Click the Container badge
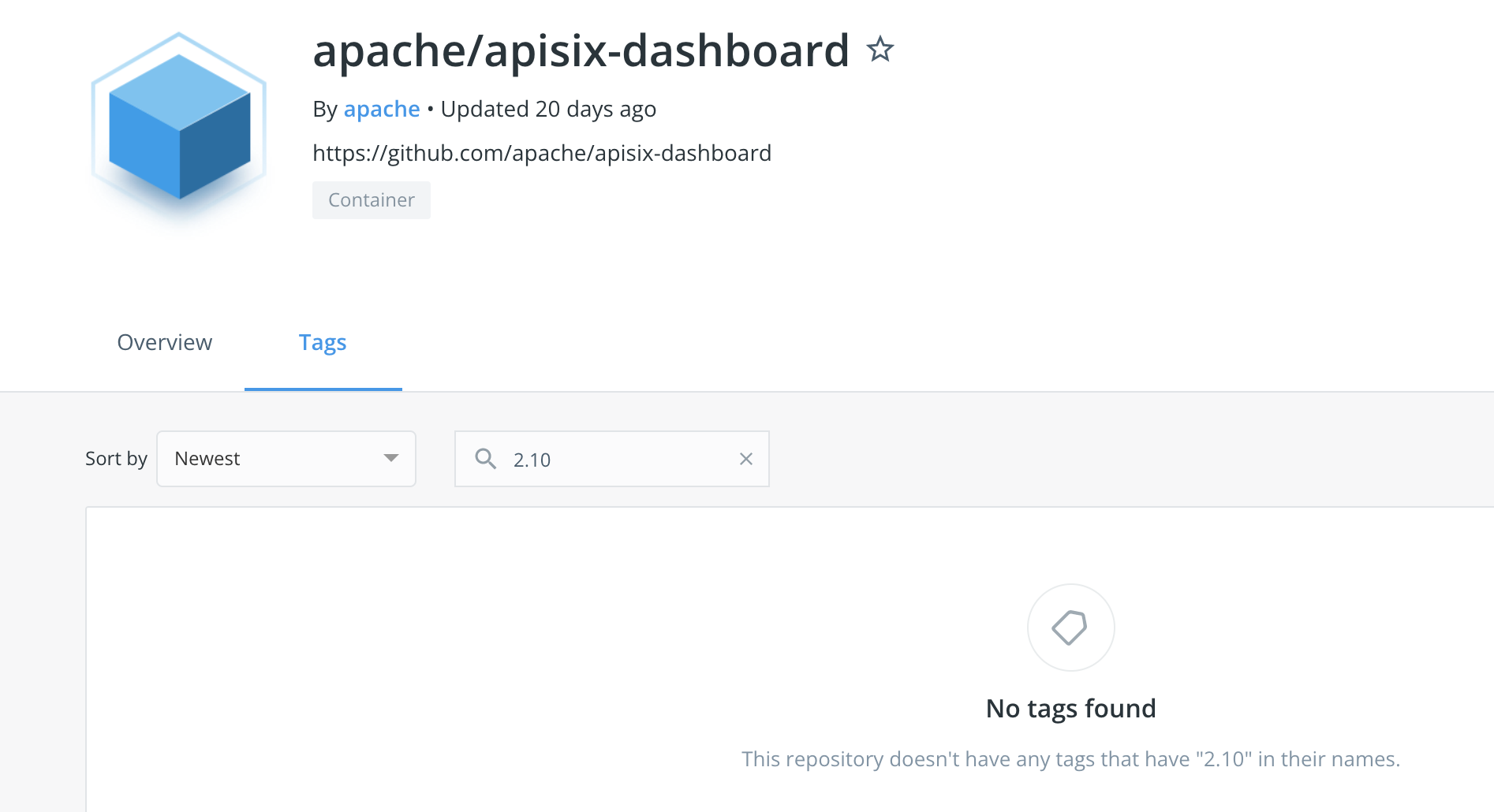Image resolution: width=1494 pixels, height=812 pixels. [x=372, y=200]
